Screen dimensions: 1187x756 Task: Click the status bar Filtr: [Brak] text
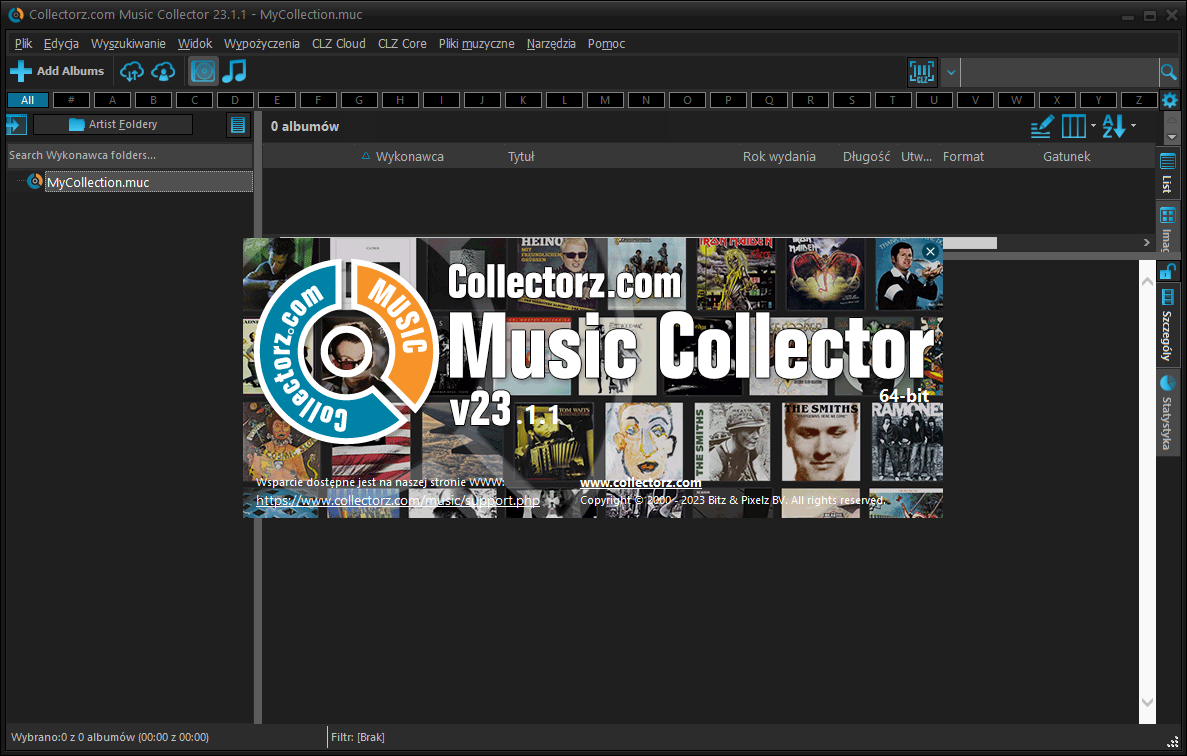click(x=357, y=737)
